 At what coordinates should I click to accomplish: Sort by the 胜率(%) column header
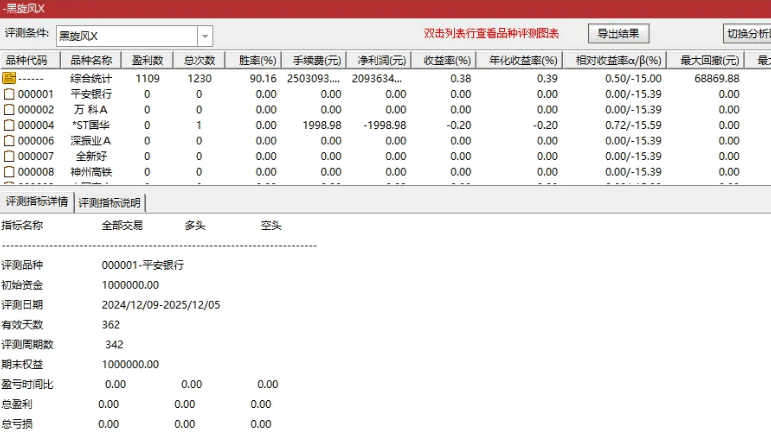tap(253, 60)
